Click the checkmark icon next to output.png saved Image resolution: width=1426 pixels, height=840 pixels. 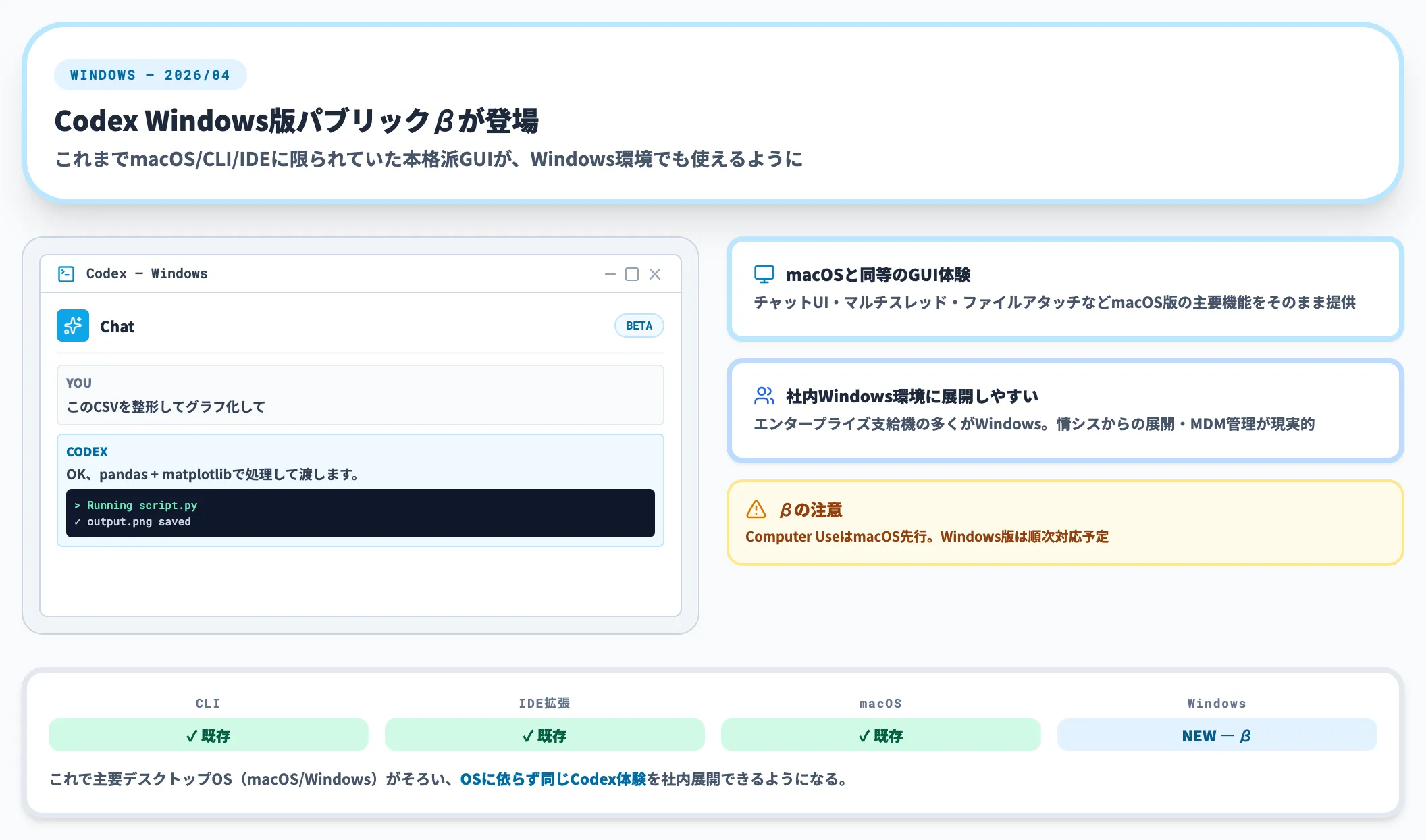click(x=78, y=521)
